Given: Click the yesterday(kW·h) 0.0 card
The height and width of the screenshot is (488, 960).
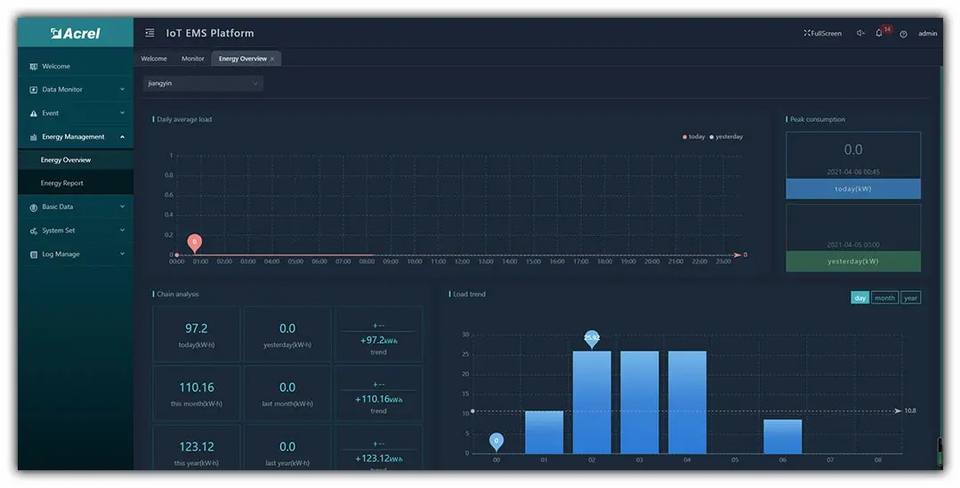Looking at the screenshot, I should (287, 334).
